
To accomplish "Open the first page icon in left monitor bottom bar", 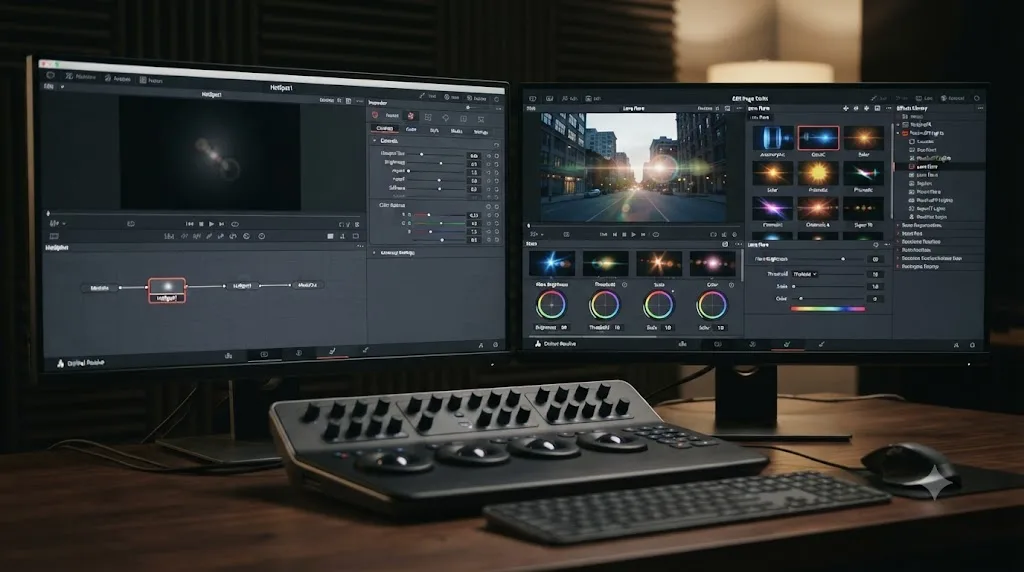I will [229, 355].
